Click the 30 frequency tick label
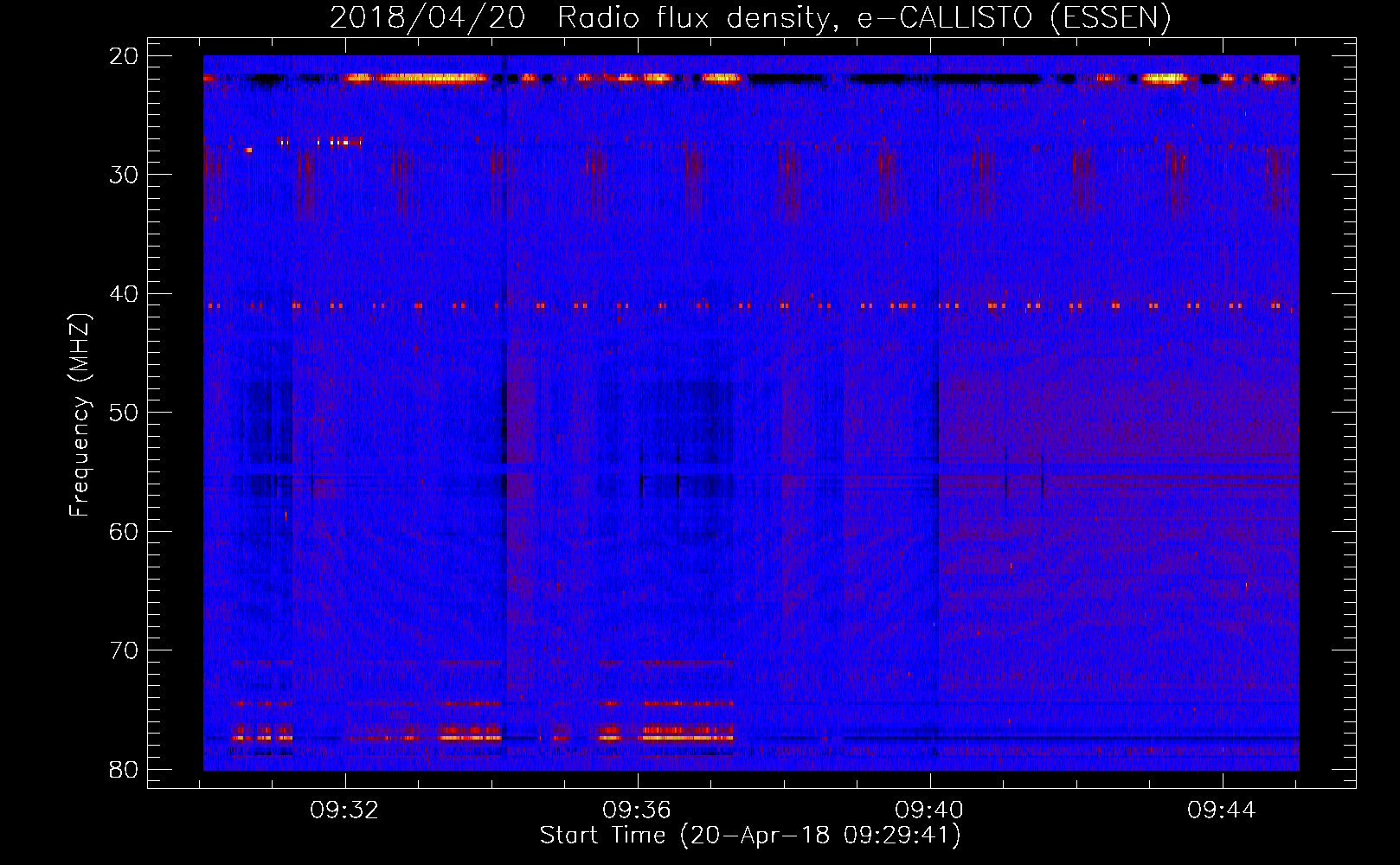The width and height of the screenshot is (1400, 865). pos(125,175)
